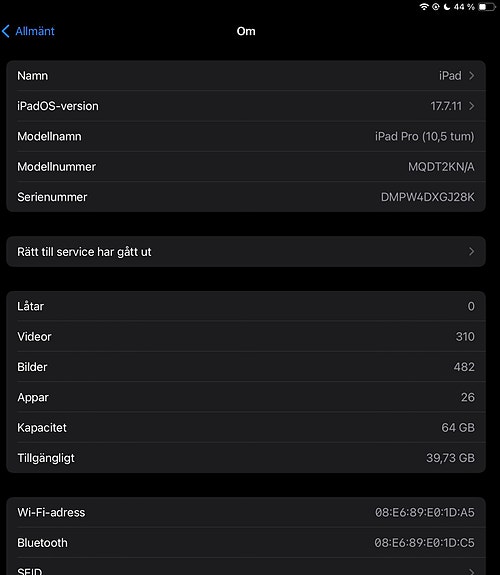Select the Bluetooth address value
The image size is (500, 575).
click(424, 543)
